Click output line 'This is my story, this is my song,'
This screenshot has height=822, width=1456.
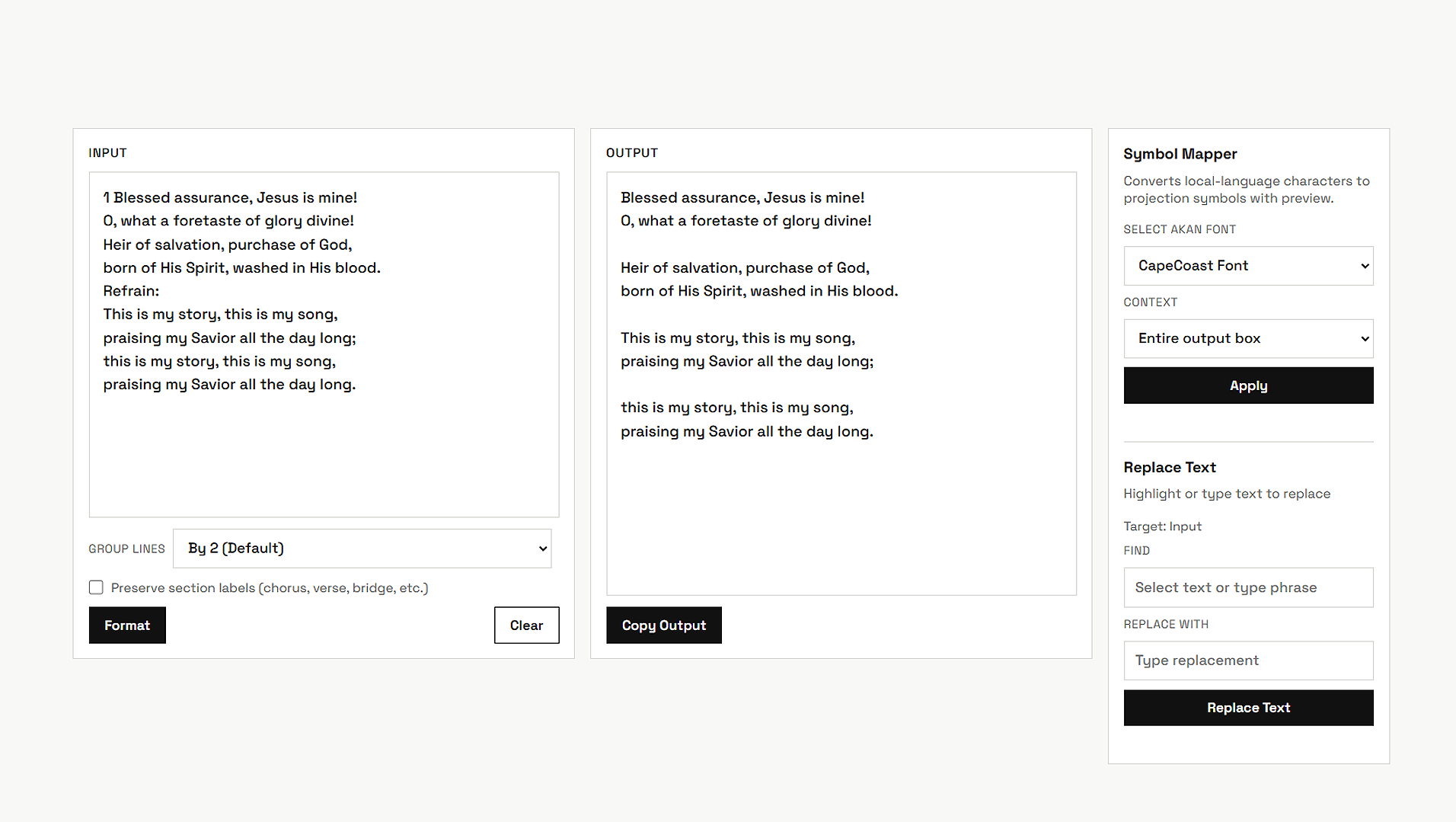[x=737, y=337]
